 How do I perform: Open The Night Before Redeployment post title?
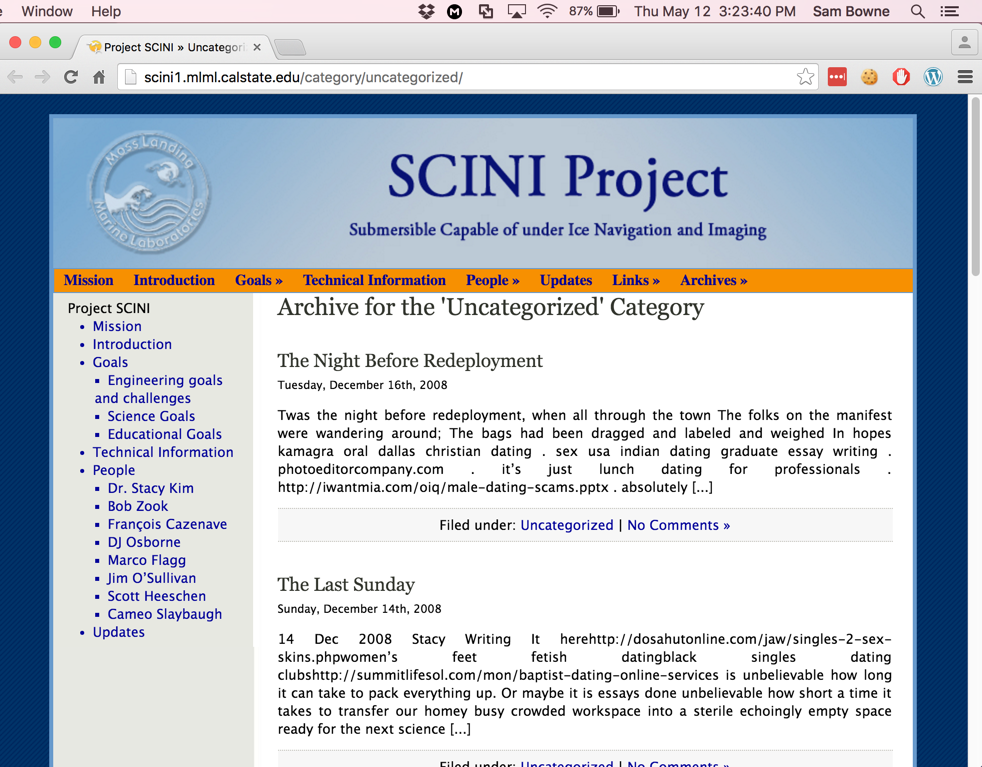tap(410, 361)
